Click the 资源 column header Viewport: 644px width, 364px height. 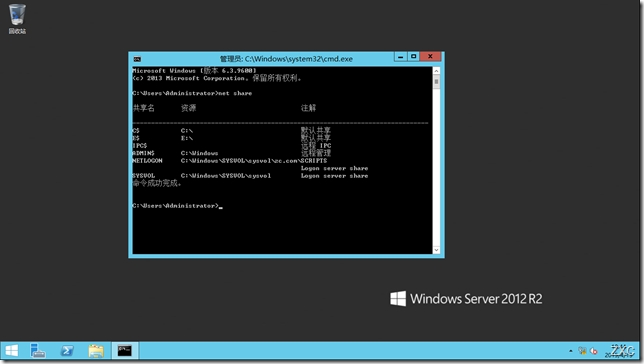click(x=189, y=108)
